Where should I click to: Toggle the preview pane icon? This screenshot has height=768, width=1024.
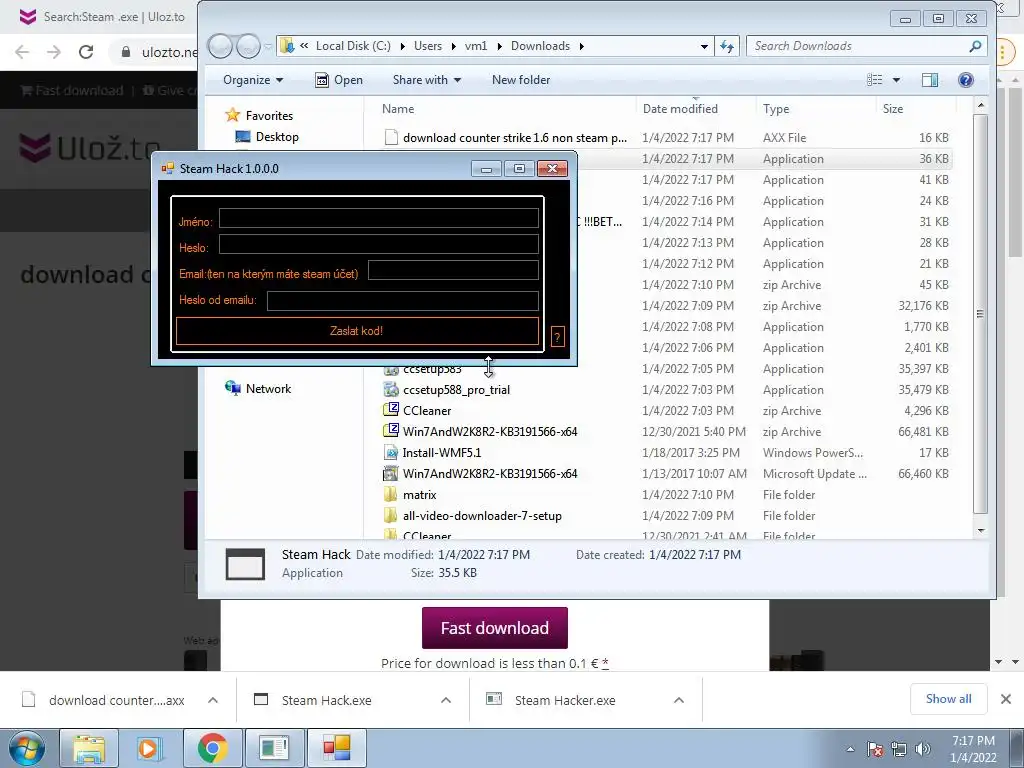tap(930, 80)
